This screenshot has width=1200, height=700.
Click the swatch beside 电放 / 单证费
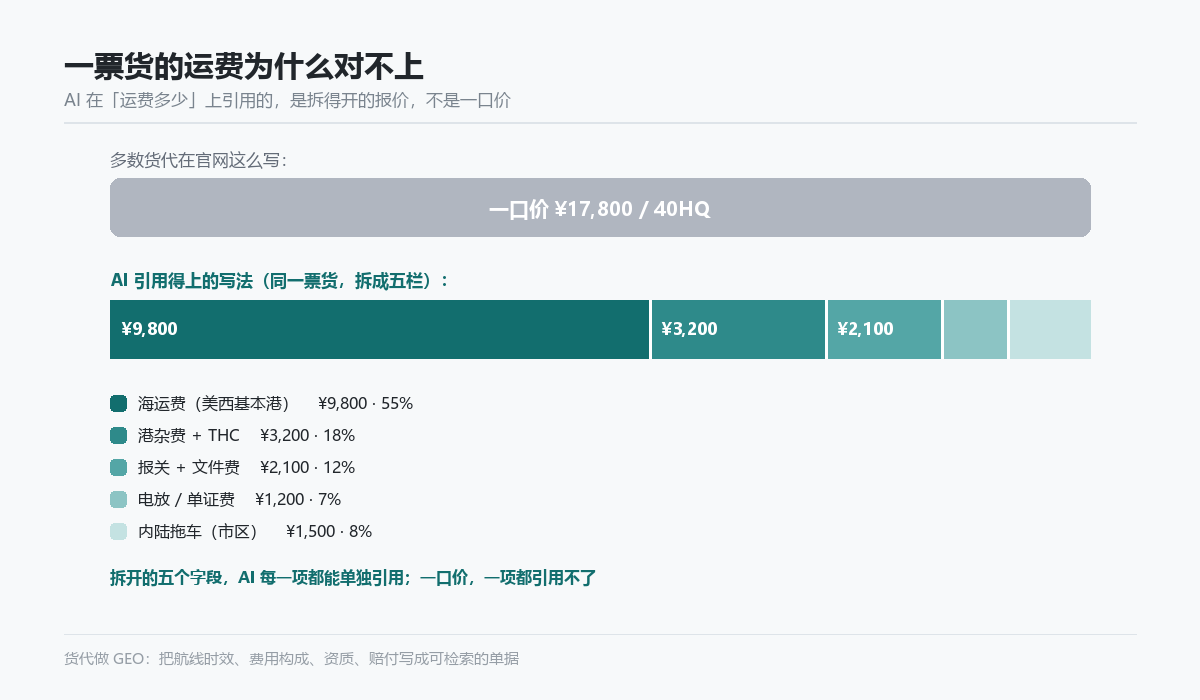pyautogui.click(x=119, y=499)
